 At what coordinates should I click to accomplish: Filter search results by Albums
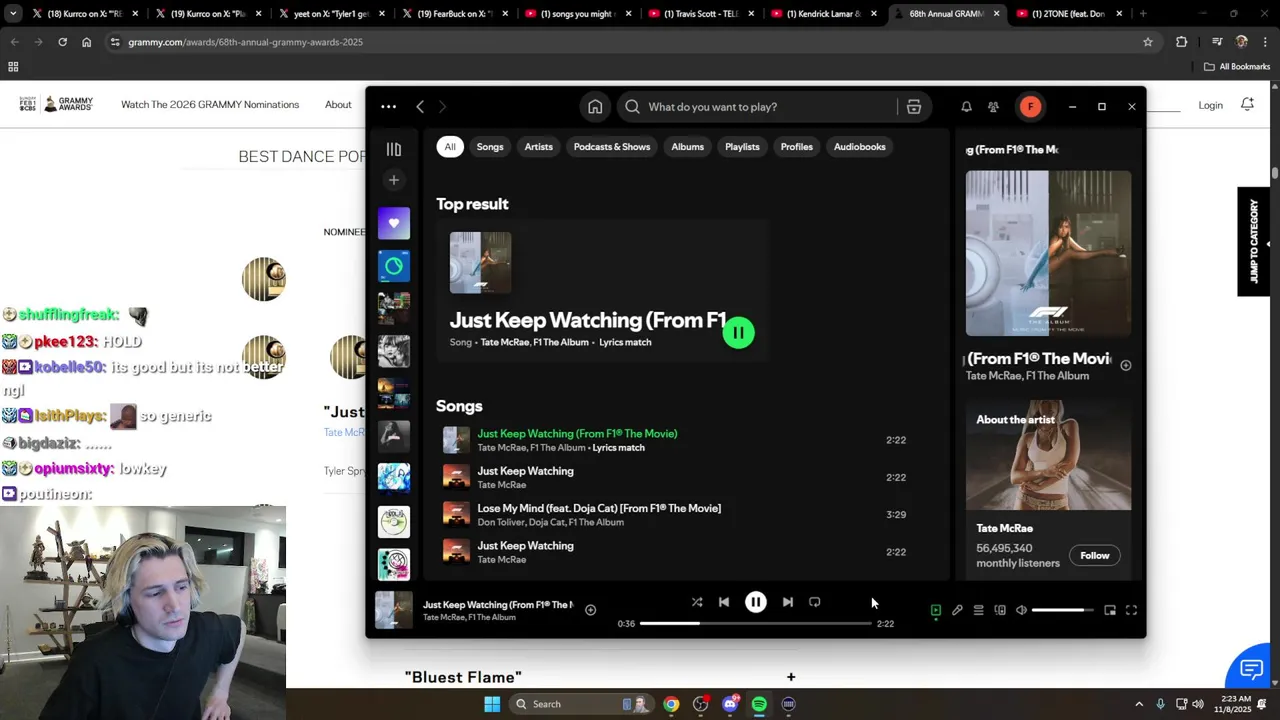tap(688, 147)
